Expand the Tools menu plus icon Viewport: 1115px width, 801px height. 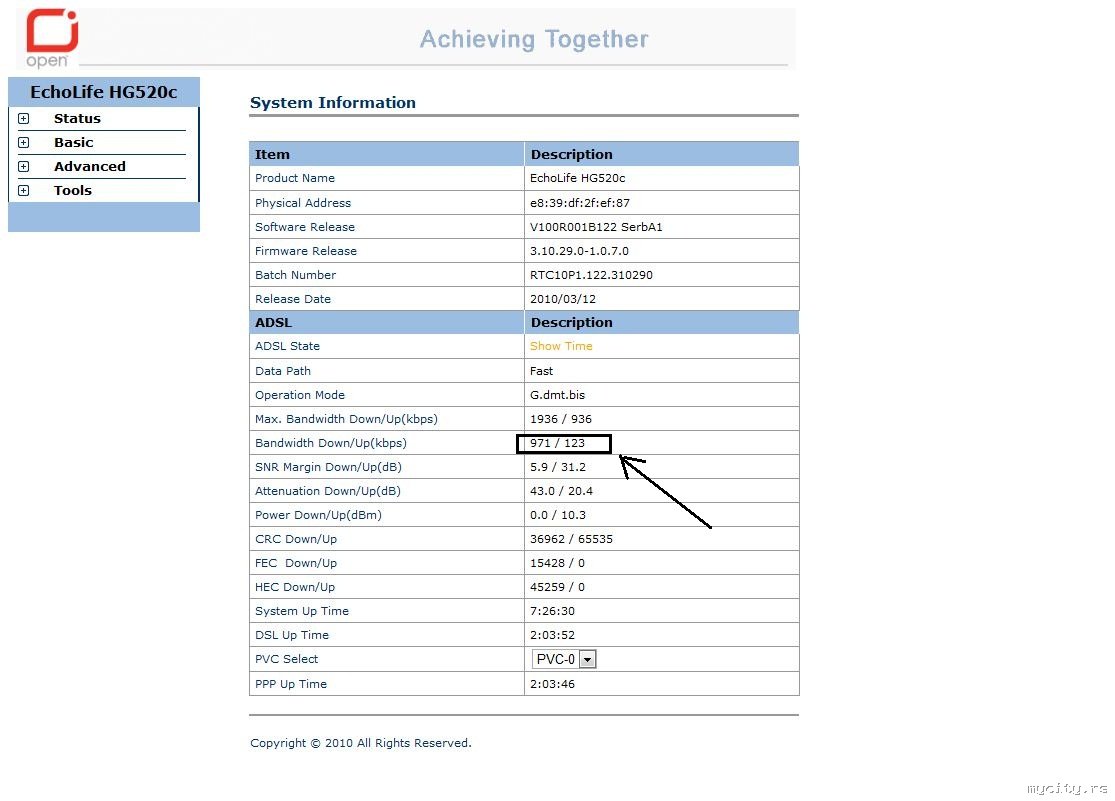coord(23,191)
